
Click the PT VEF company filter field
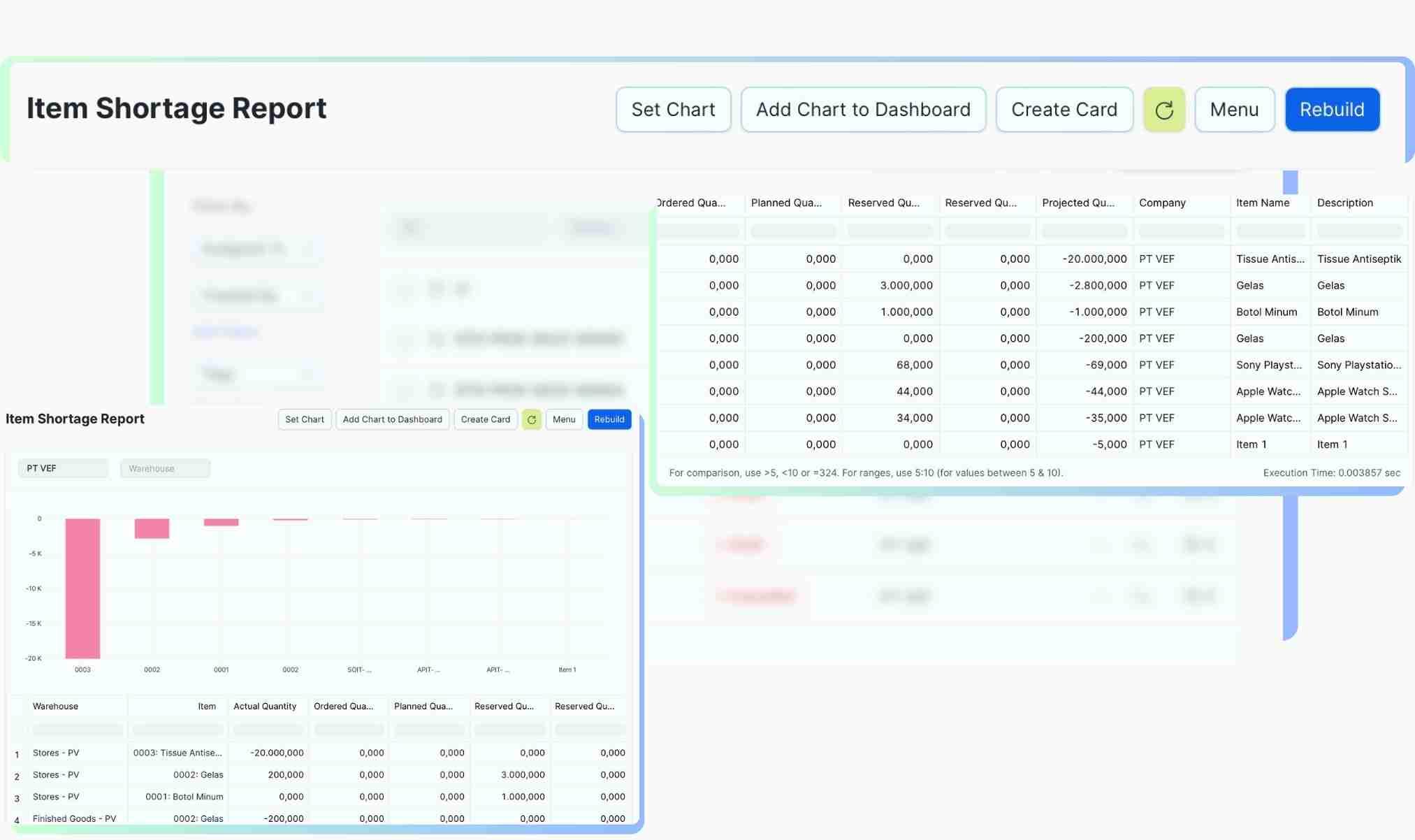pos(63,468)
